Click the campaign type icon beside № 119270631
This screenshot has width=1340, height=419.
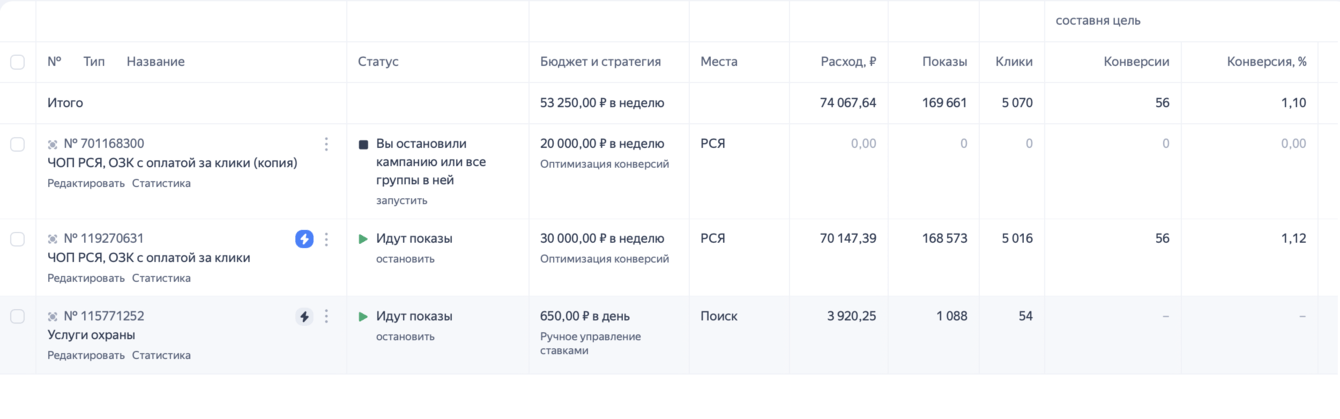point(53,239)
